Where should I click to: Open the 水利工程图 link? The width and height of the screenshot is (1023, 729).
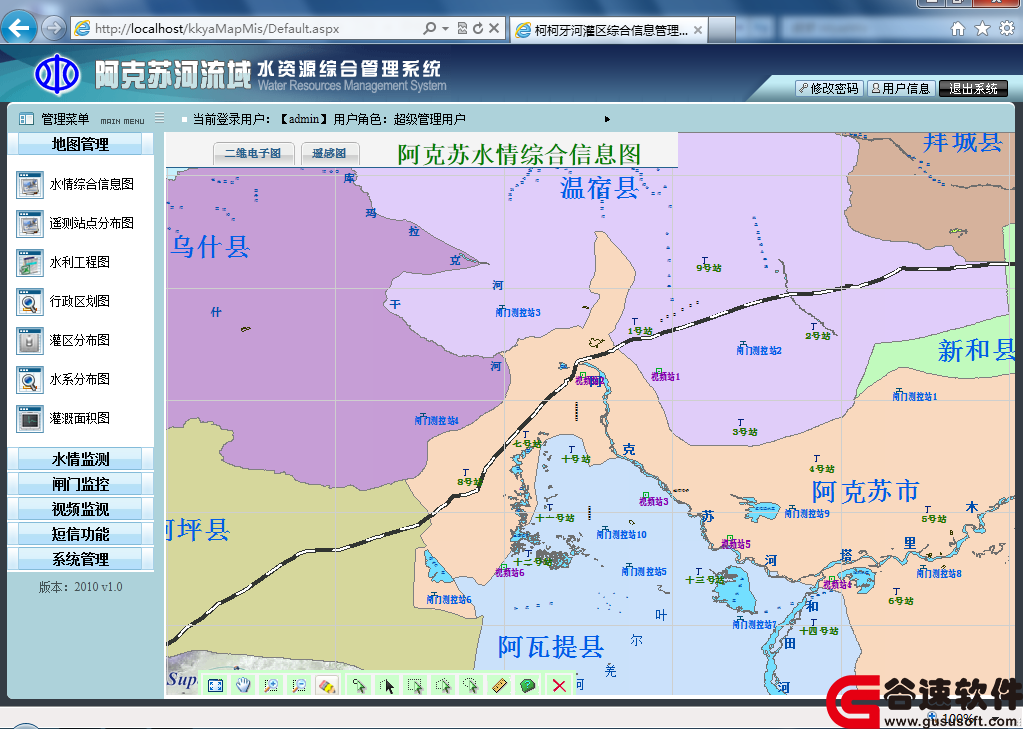click(x=80, y=262)
